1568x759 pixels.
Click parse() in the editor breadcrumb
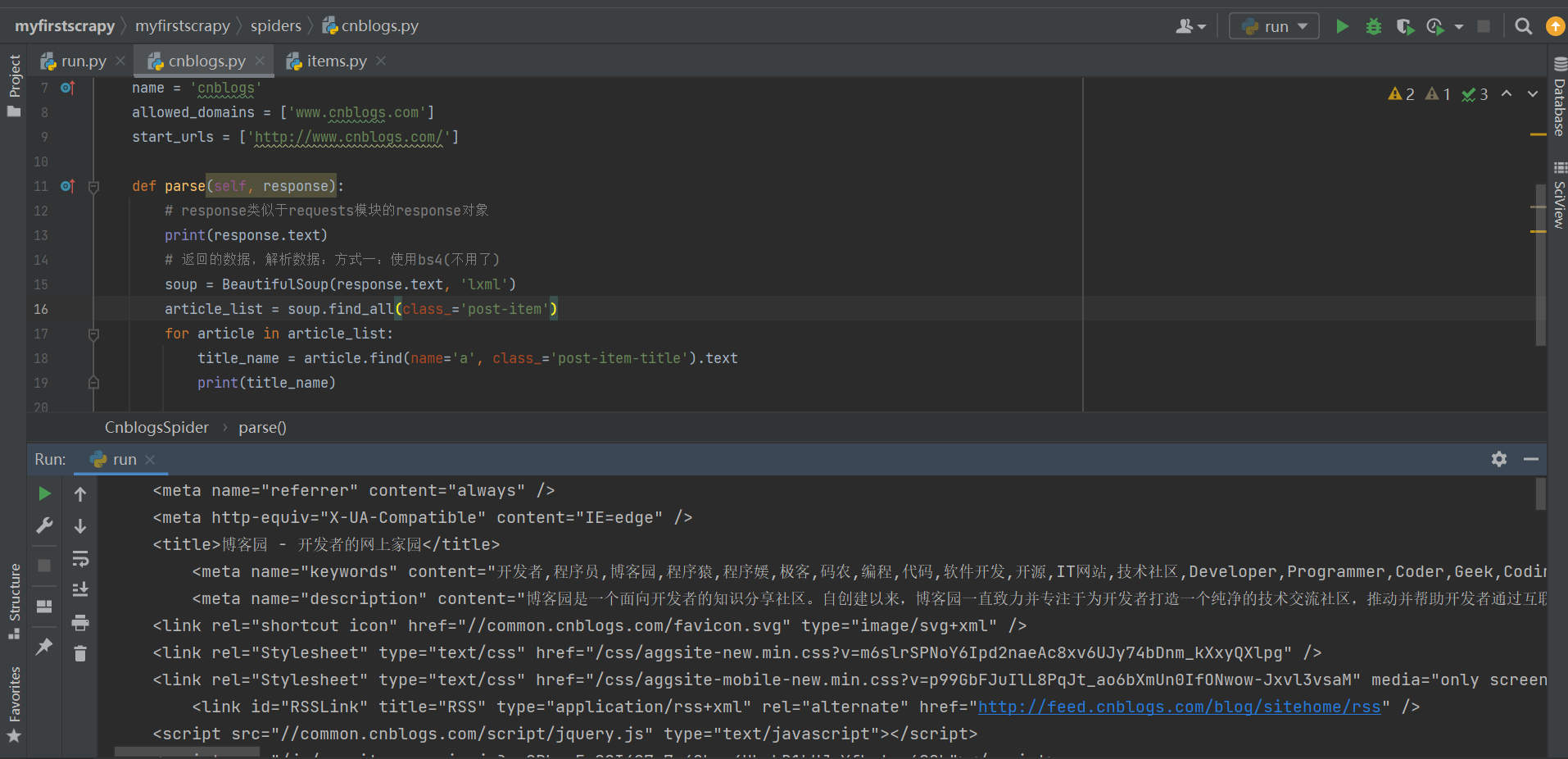pos(262,428)
